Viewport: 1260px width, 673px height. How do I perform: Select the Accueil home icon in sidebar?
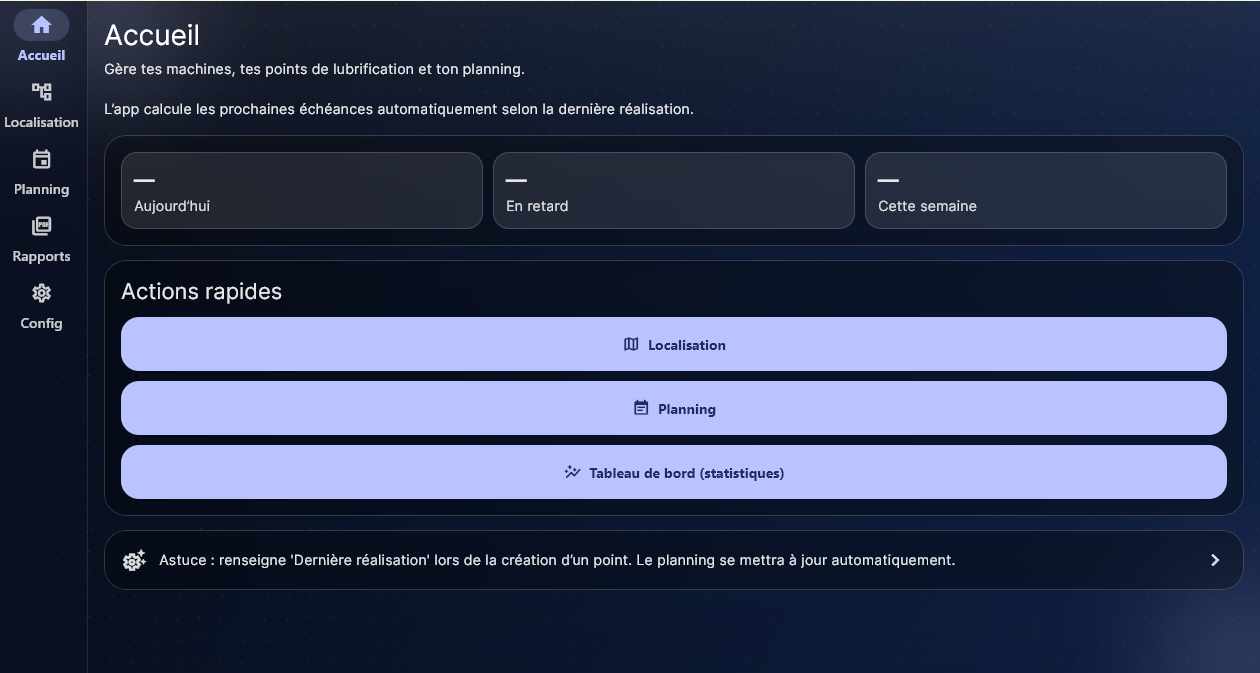pyautogui.click(x=41, y=24)
